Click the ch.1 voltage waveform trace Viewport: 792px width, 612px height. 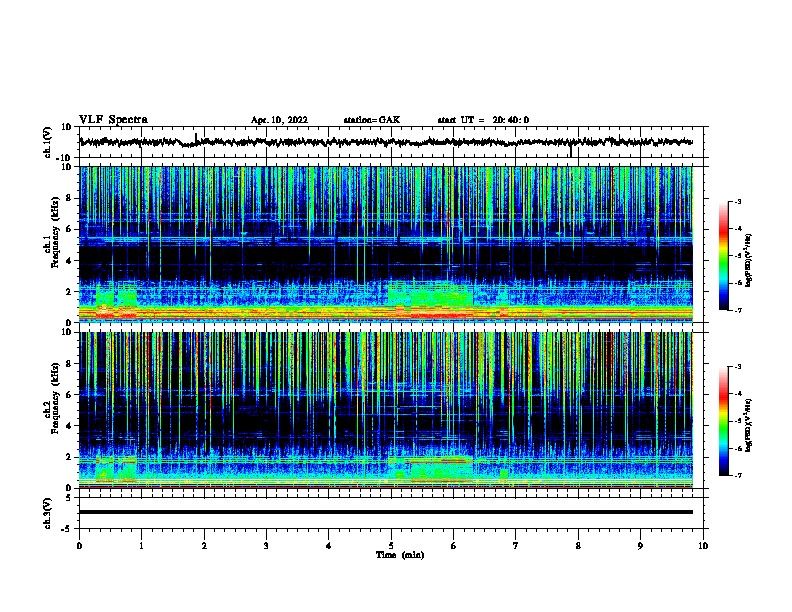click(x=386, y=142)
